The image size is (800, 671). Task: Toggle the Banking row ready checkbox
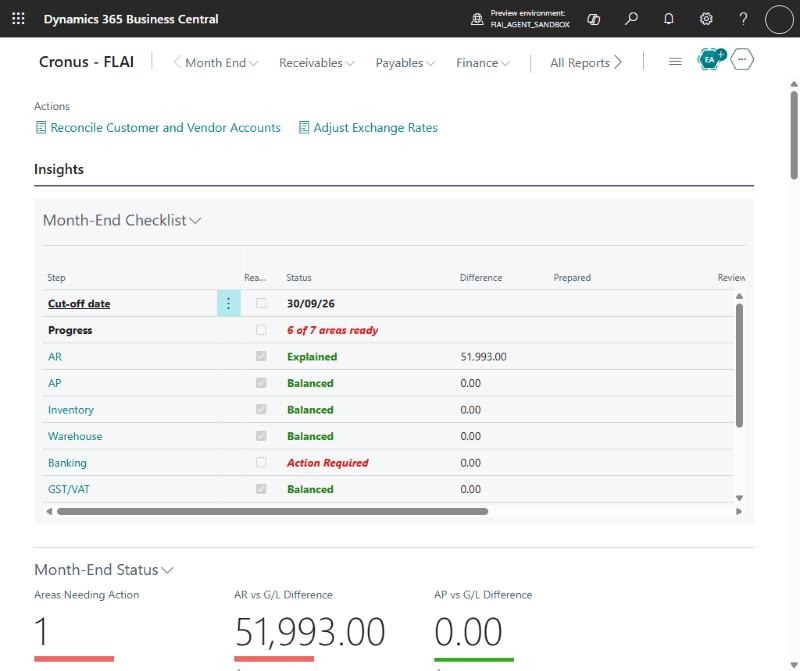click(x=261, y=462)
